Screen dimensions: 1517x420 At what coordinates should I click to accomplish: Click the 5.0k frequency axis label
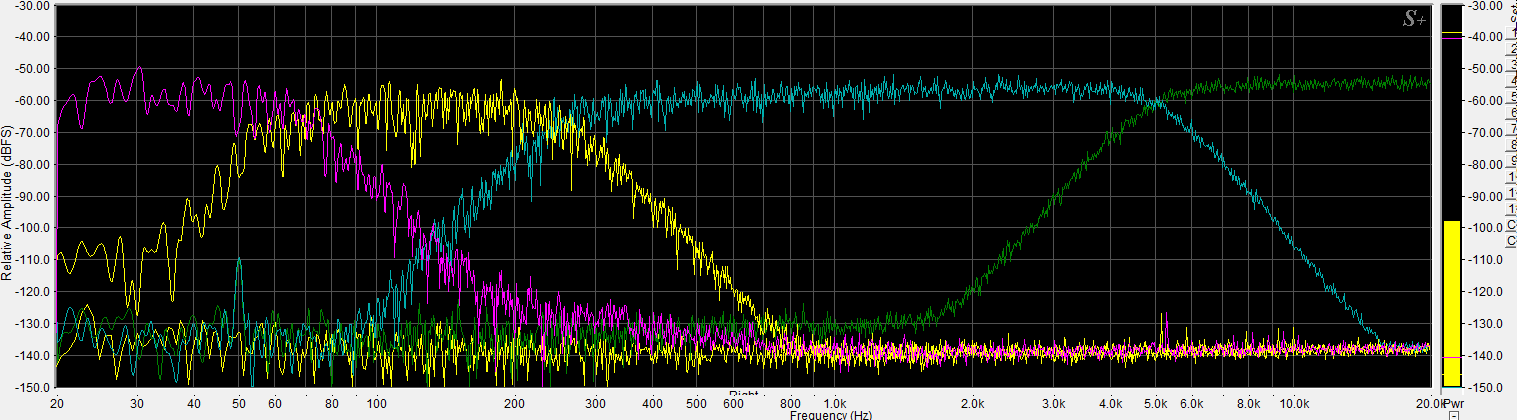point(1154,403)
